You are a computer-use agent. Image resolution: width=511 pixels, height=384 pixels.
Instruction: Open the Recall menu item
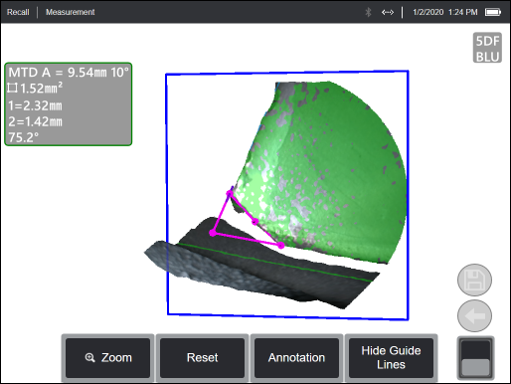(x=18, y=12)
